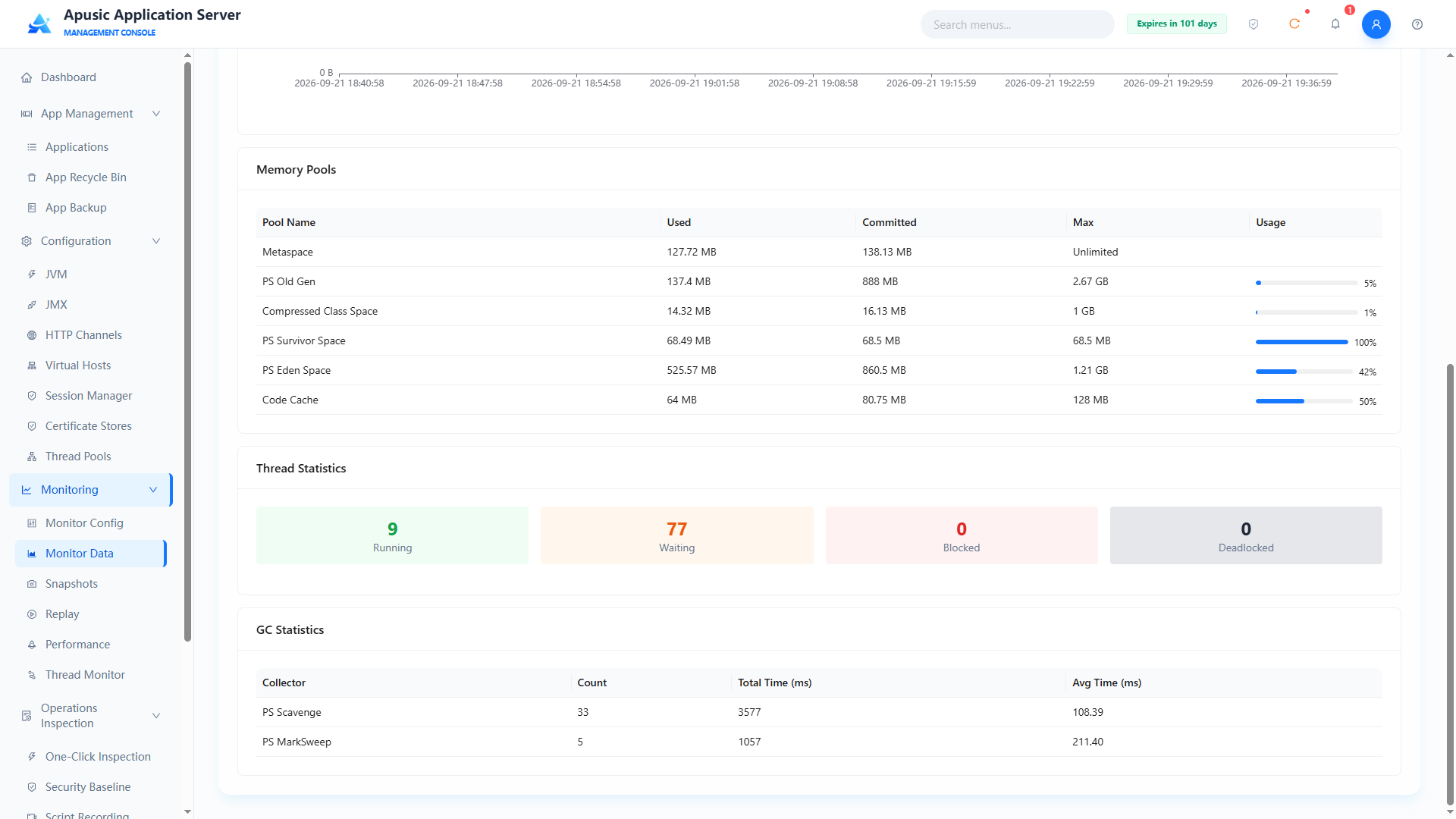Click the Waiting threads card
This screenshot has width=1456, height=819.
[676, 535]
